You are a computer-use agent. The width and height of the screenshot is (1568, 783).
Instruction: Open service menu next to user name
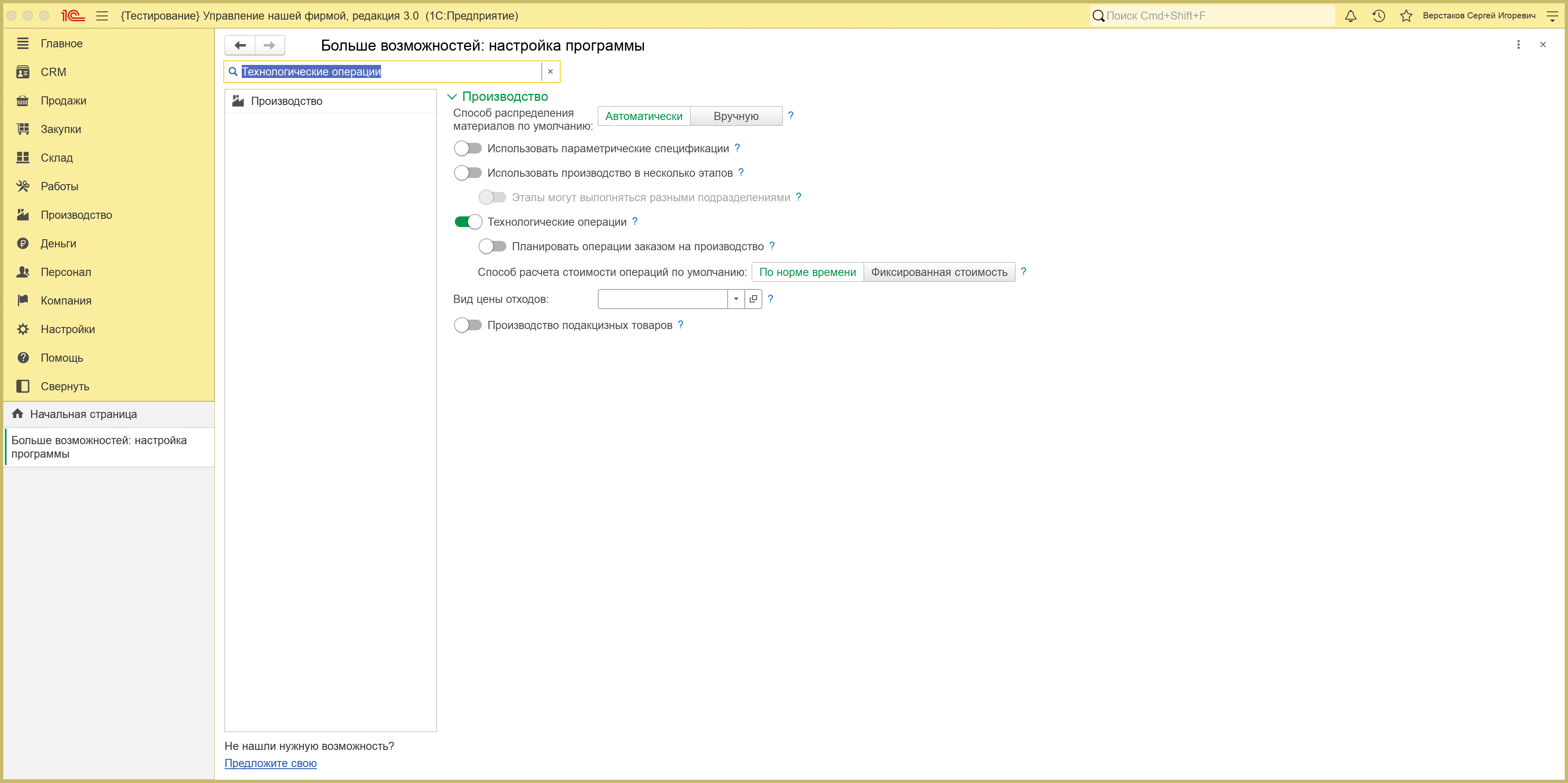pos(1552,16)
